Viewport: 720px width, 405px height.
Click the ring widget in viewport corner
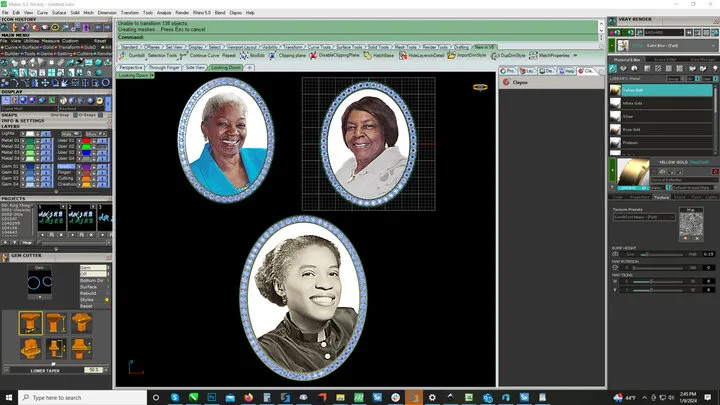coord(480,87)
